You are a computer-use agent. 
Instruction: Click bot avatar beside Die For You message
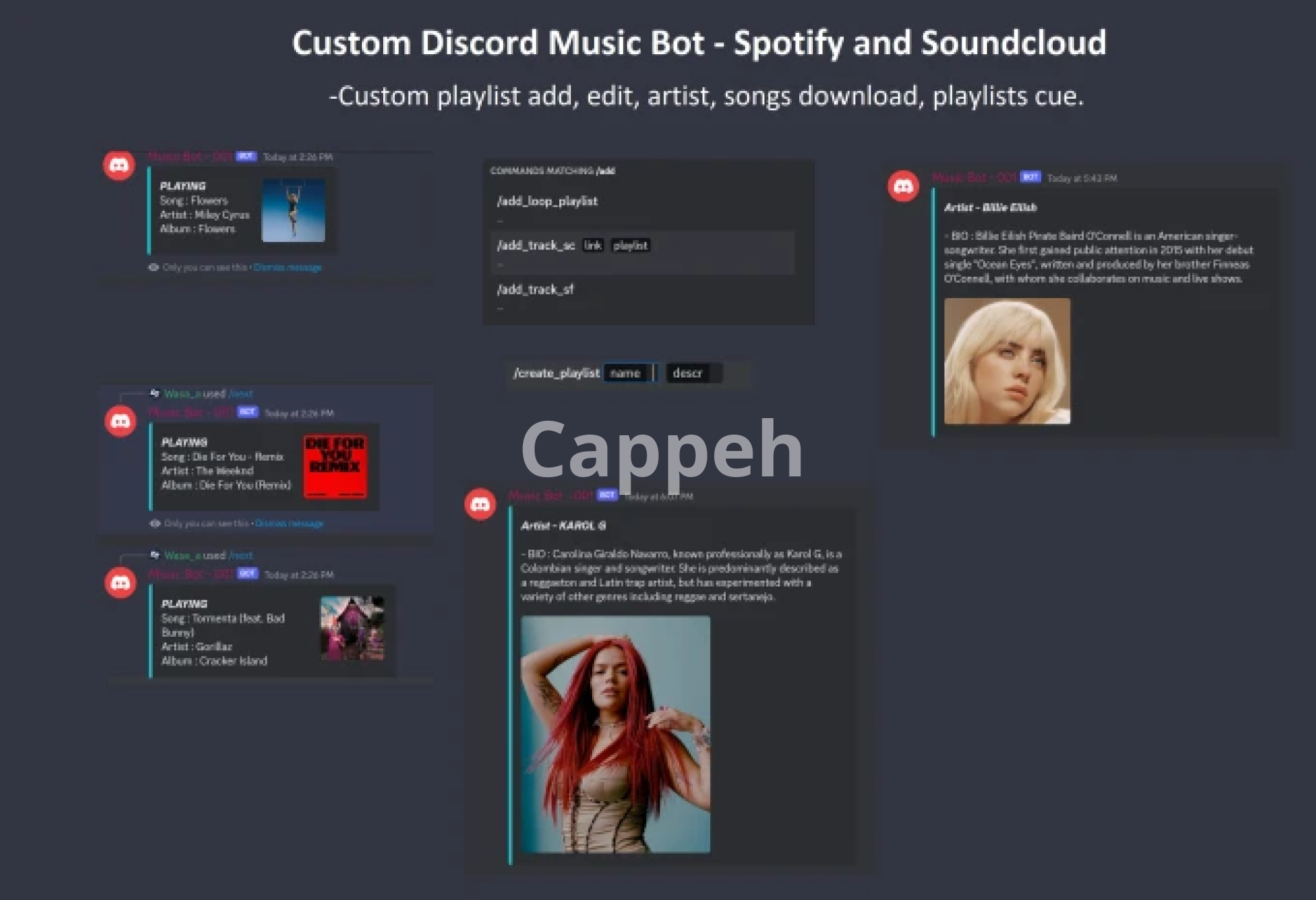121,422
